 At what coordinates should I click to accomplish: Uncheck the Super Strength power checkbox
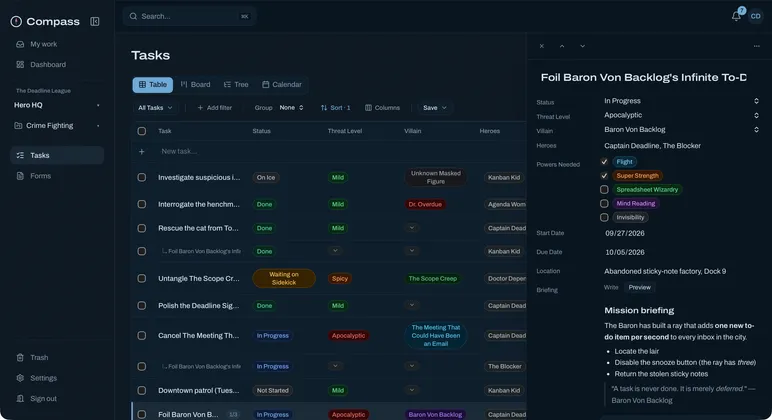tap(604, 175)
